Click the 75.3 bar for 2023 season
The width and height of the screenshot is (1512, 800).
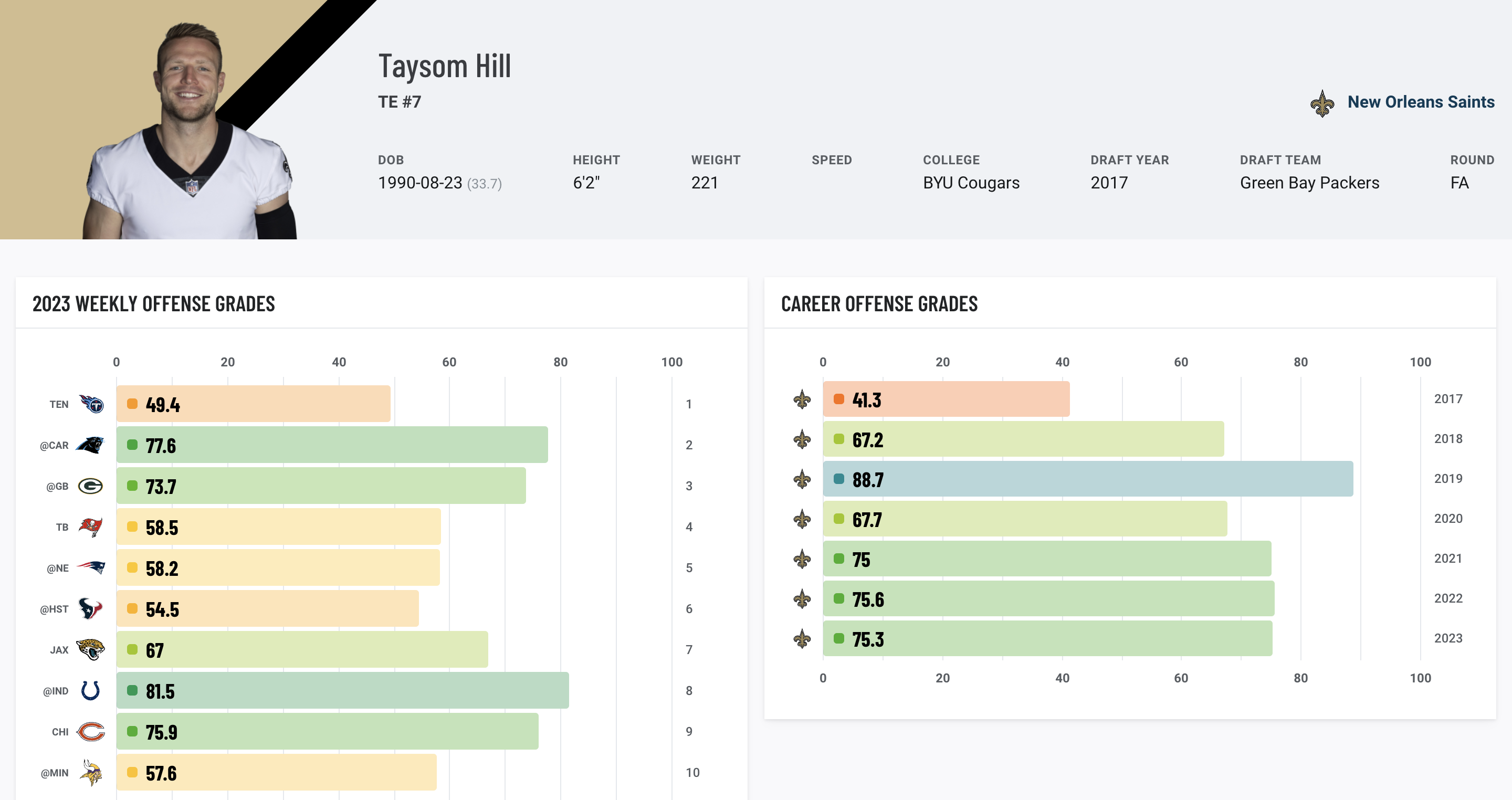1046,639
